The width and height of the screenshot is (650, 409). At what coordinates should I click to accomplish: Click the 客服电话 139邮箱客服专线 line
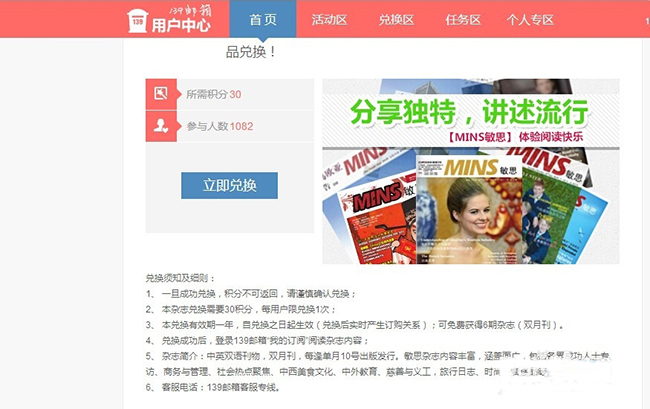213,387
